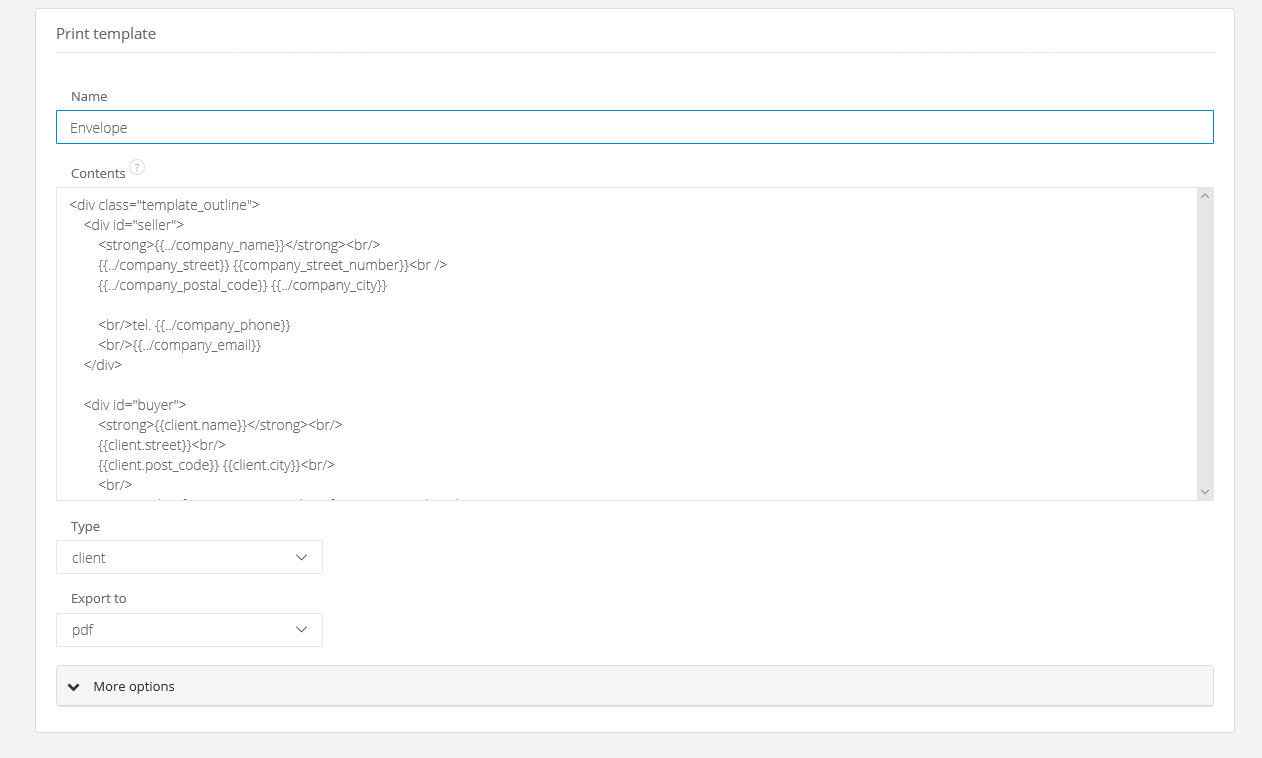Focus the Name field containing Envelope
The image size is (1262, 758).
click(x=634, y=128)
